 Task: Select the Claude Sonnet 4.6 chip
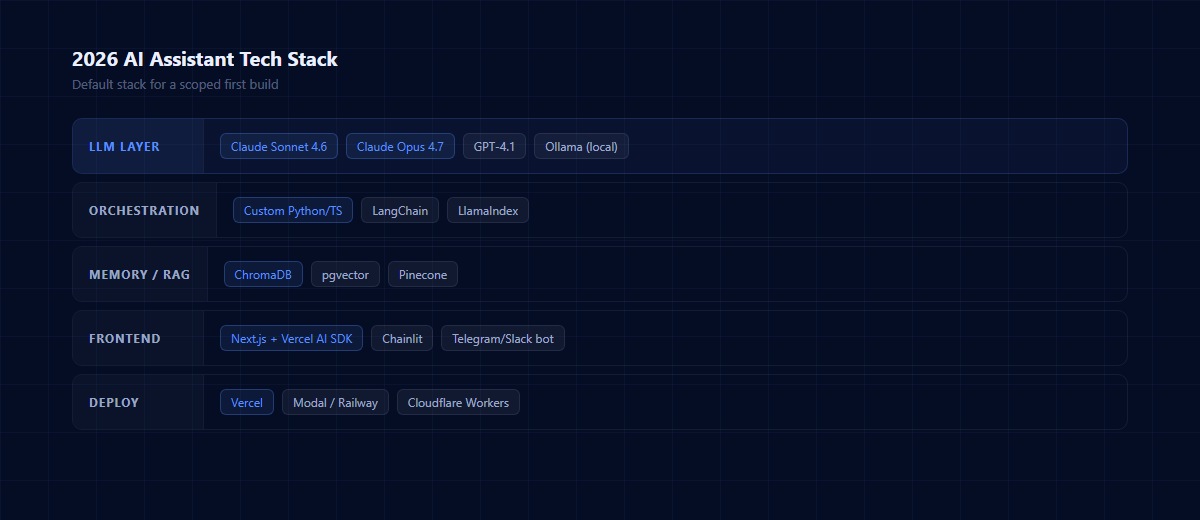point(279,146)
